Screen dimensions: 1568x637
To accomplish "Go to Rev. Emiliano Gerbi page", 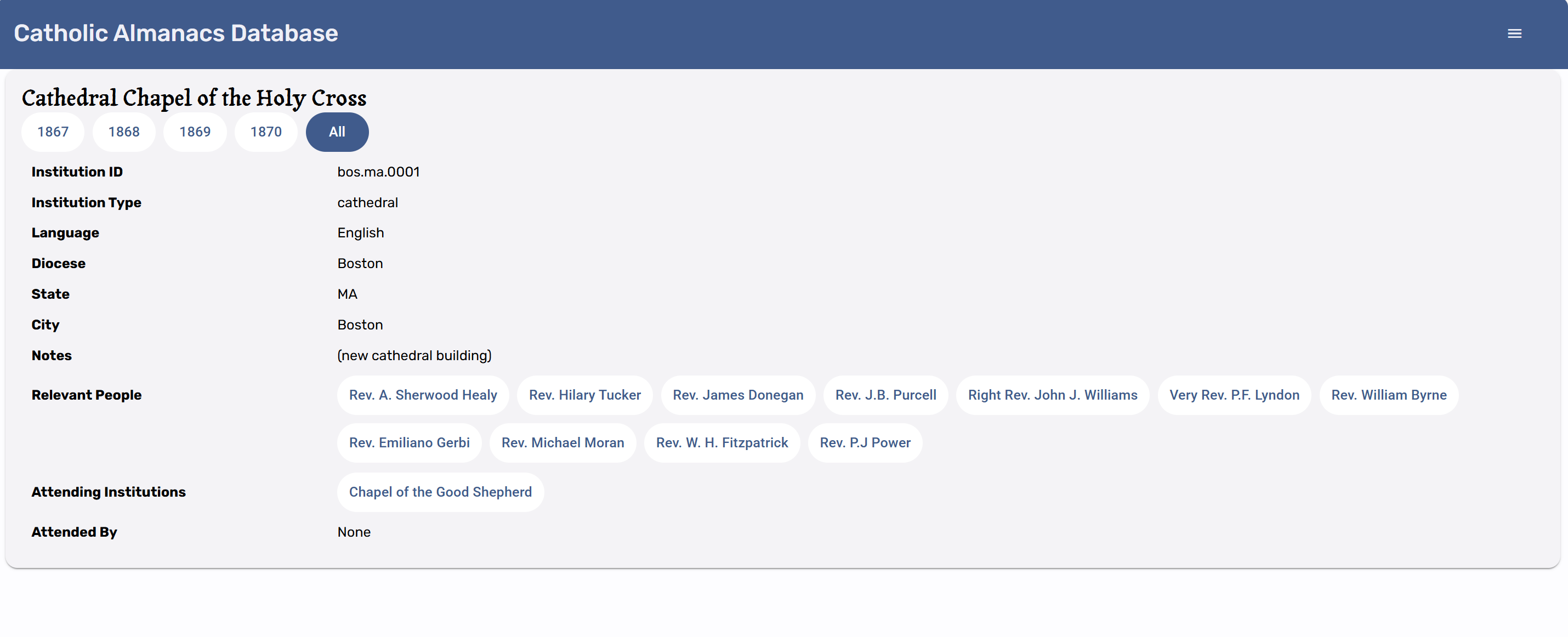I will (x=410, y=443).
